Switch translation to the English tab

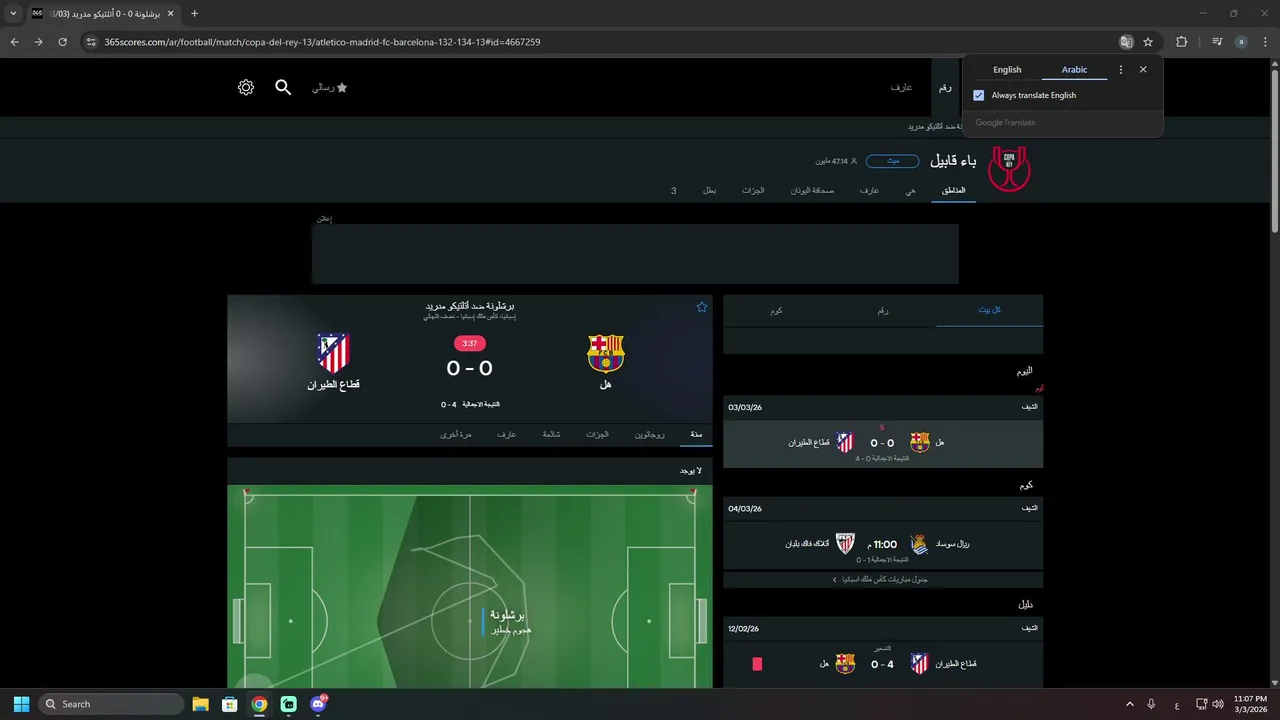[1007, 70]
